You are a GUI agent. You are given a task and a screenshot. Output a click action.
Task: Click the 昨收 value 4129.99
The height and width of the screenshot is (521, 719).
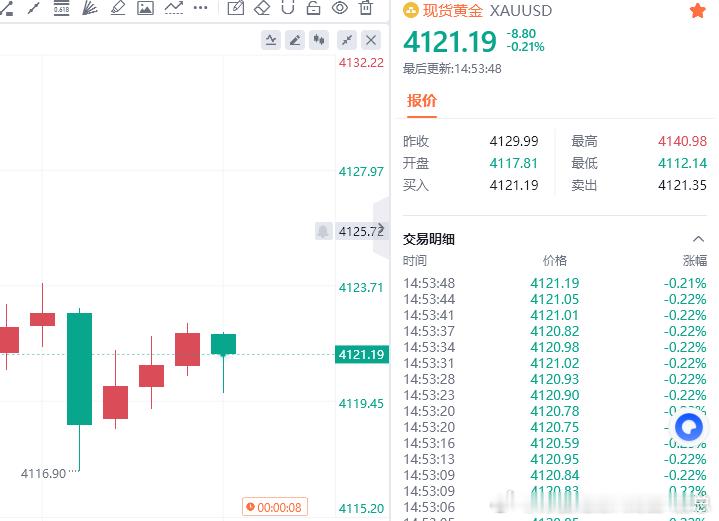[514, 141]
